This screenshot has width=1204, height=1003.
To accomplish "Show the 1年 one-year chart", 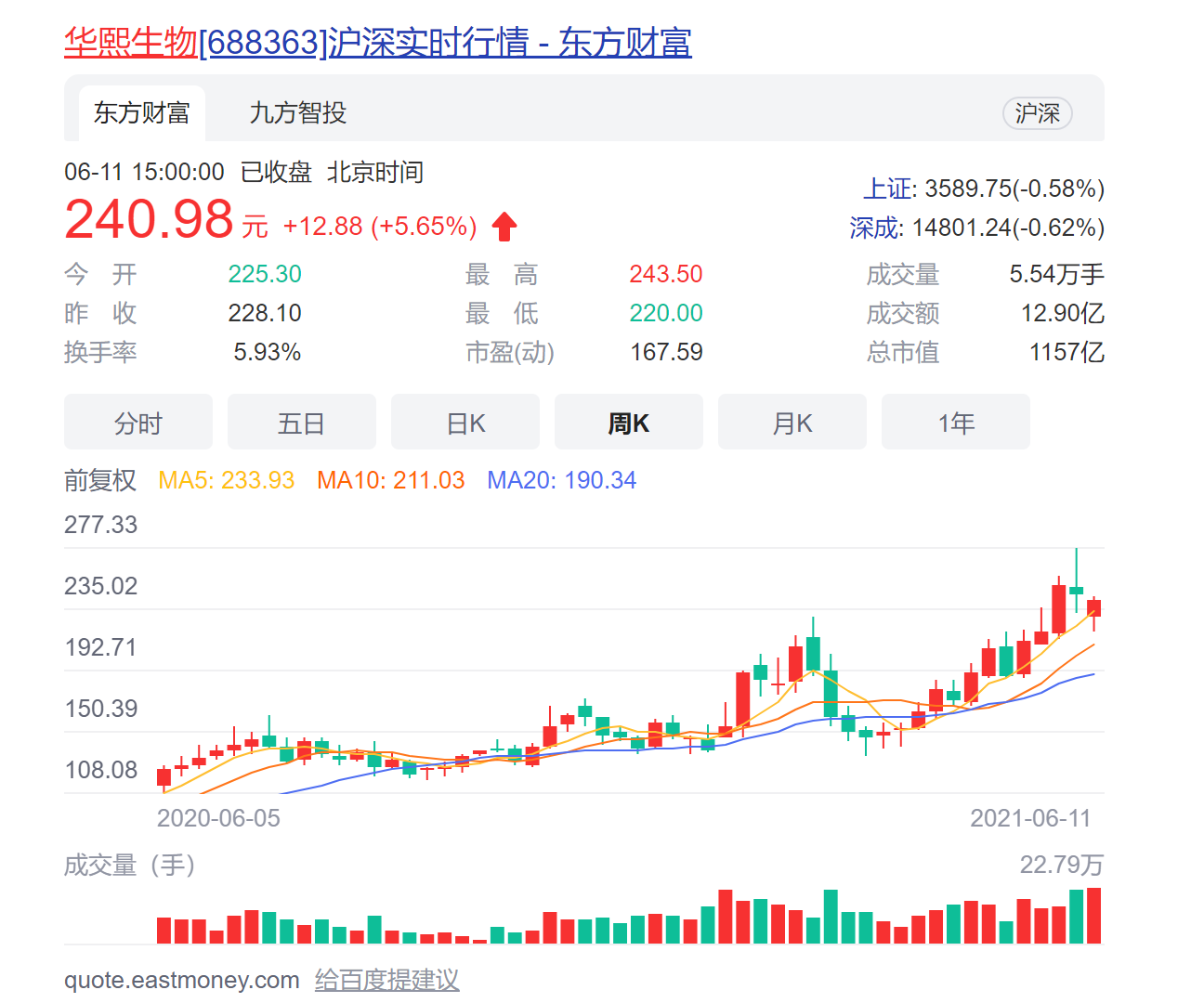I will (956, 423).
